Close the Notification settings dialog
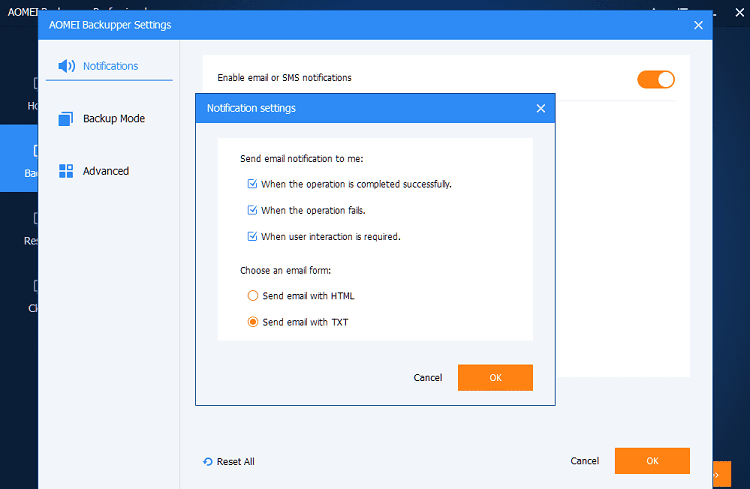 click(x=540, y=109)
